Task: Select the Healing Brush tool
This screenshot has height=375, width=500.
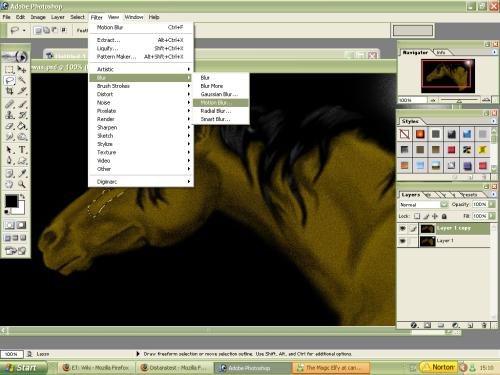Action: point(9,104)
